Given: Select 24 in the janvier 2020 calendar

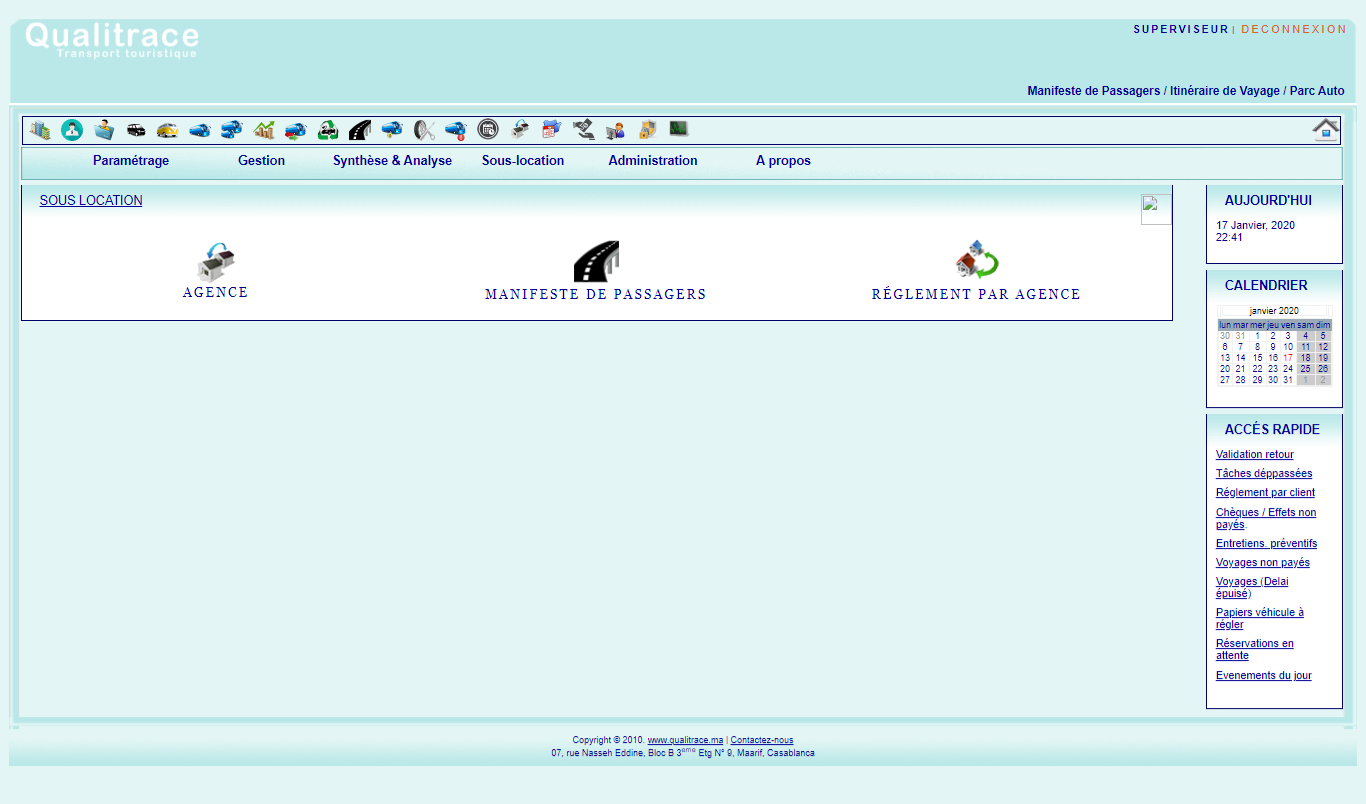Looking at the screenshot, I should pyautogui.click(x=1288, y=369).
